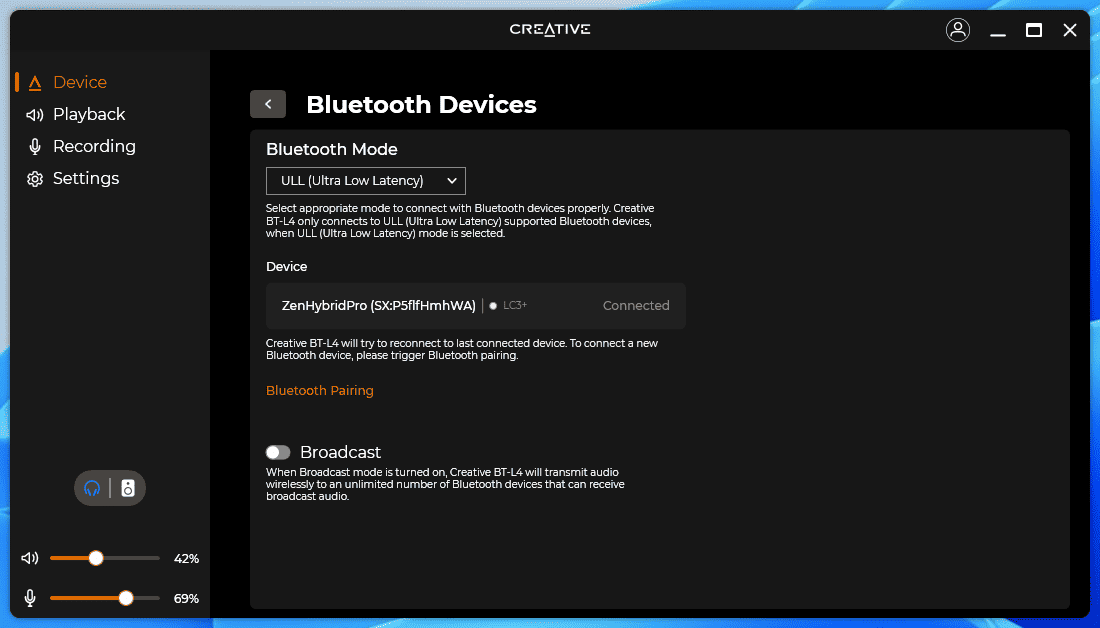This screenshot has height=628, width=1100.
Task: Switch output to headphones icon
Action: (x=92, y=488)
